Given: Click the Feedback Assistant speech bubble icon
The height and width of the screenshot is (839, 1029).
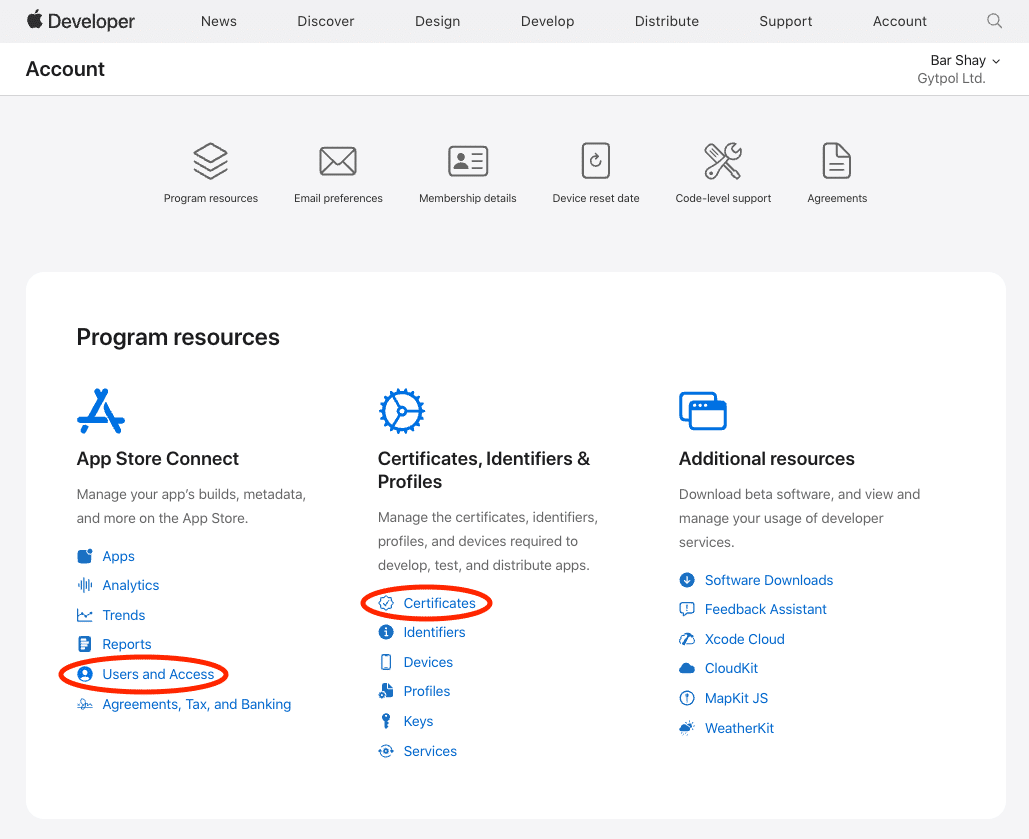Looking at the screenshot, I should click(687, 609).
